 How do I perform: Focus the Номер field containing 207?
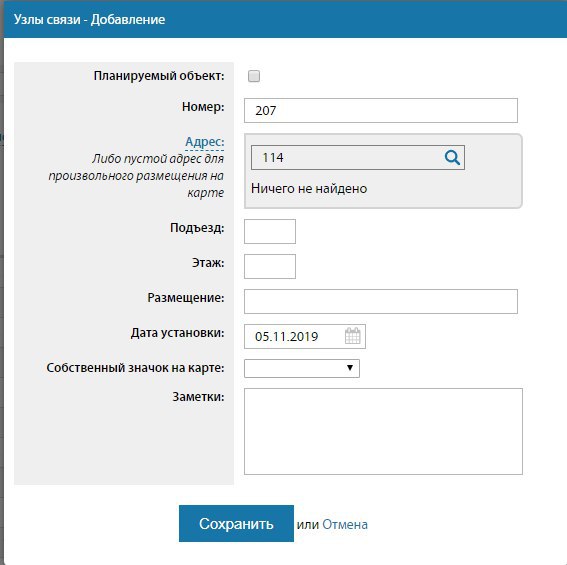[381, 110]
